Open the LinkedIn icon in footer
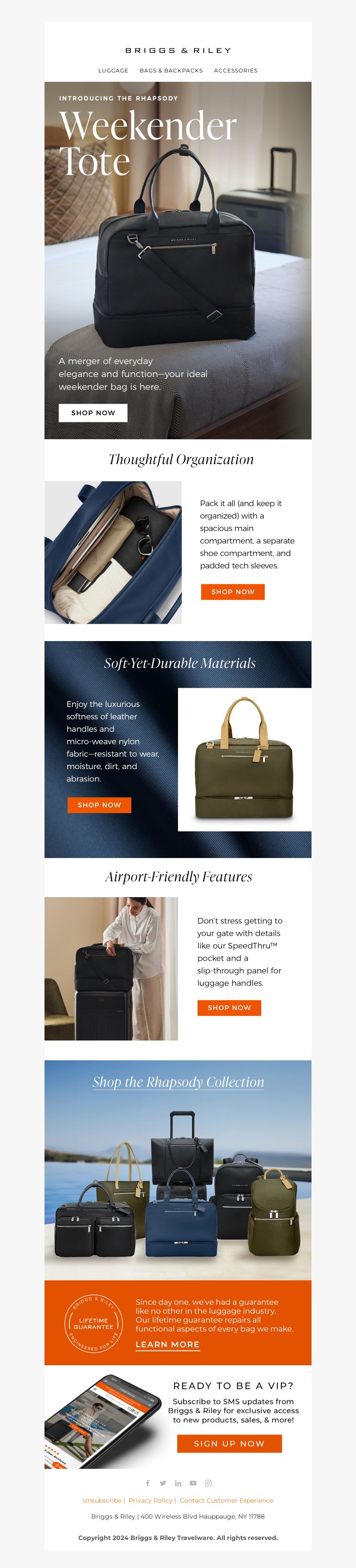The width and height of the screenshot is (356, 1568). point(178,1483)
